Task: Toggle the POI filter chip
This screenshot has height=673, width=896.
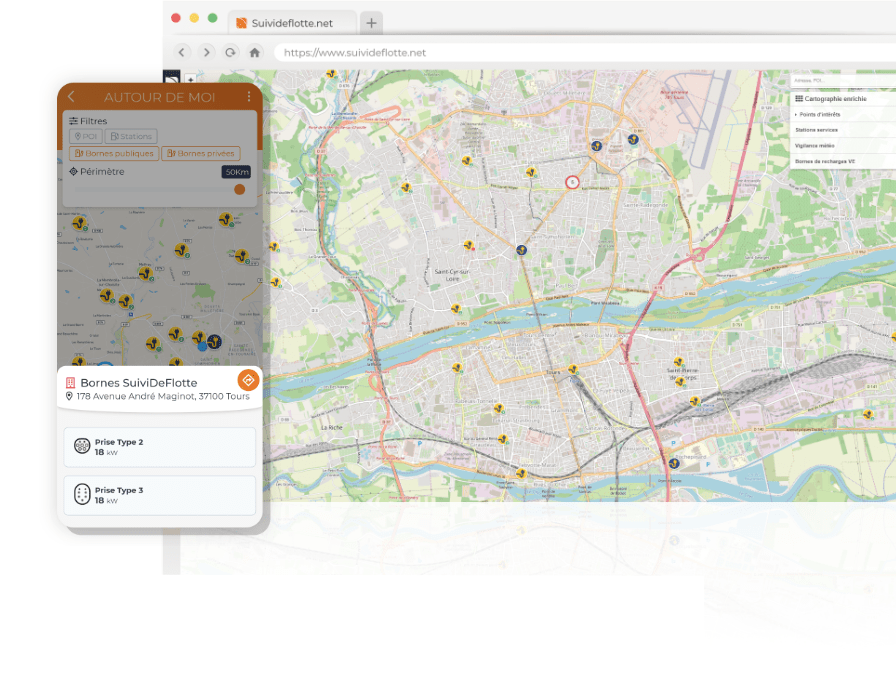Action: click(x=86, y=137)
